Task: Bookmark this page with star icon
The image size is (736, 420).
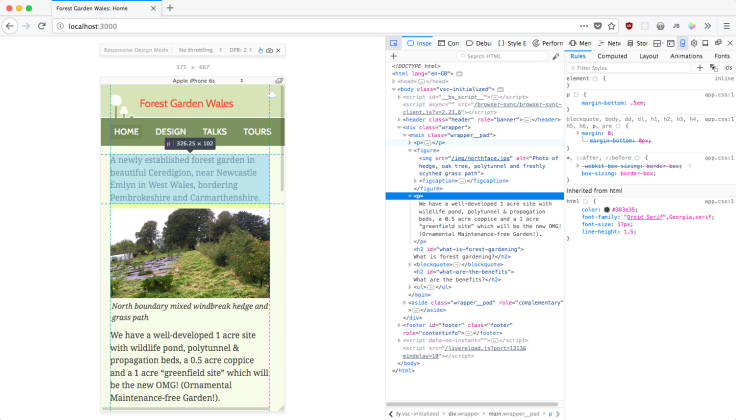Action: [611, 26]
